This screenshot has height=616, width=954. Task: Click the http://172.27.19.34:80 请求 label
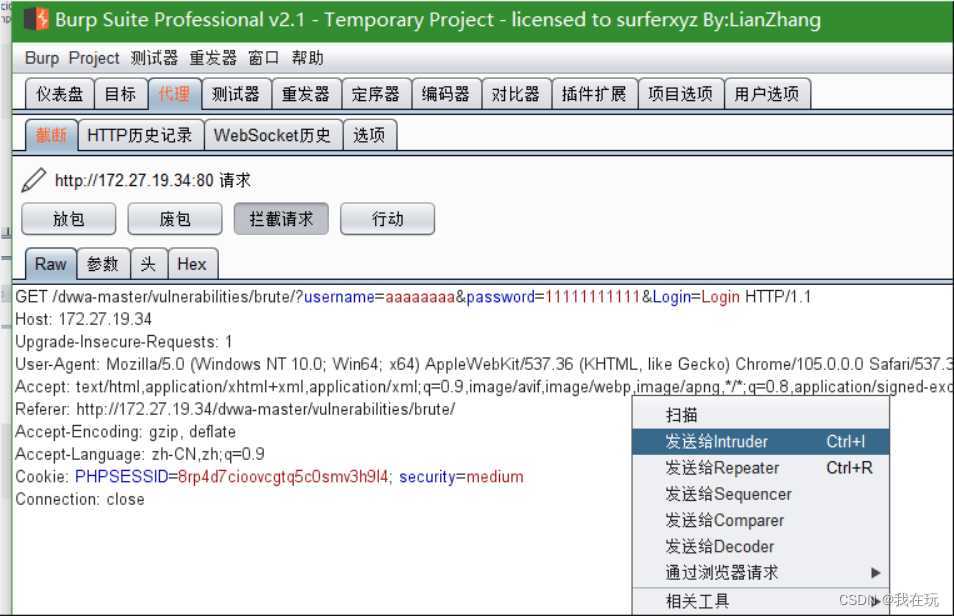point(153,180)
